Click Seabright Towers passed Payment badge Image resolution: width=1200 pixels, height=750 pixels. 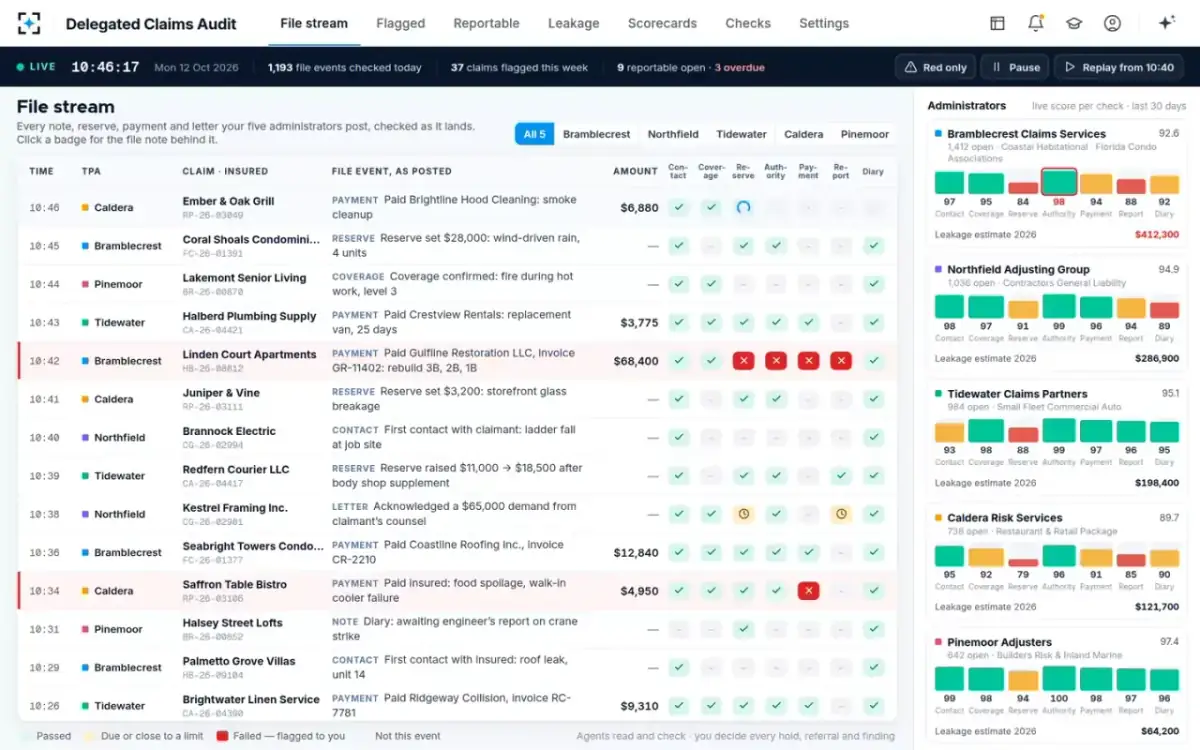click(x=809, y=552)
